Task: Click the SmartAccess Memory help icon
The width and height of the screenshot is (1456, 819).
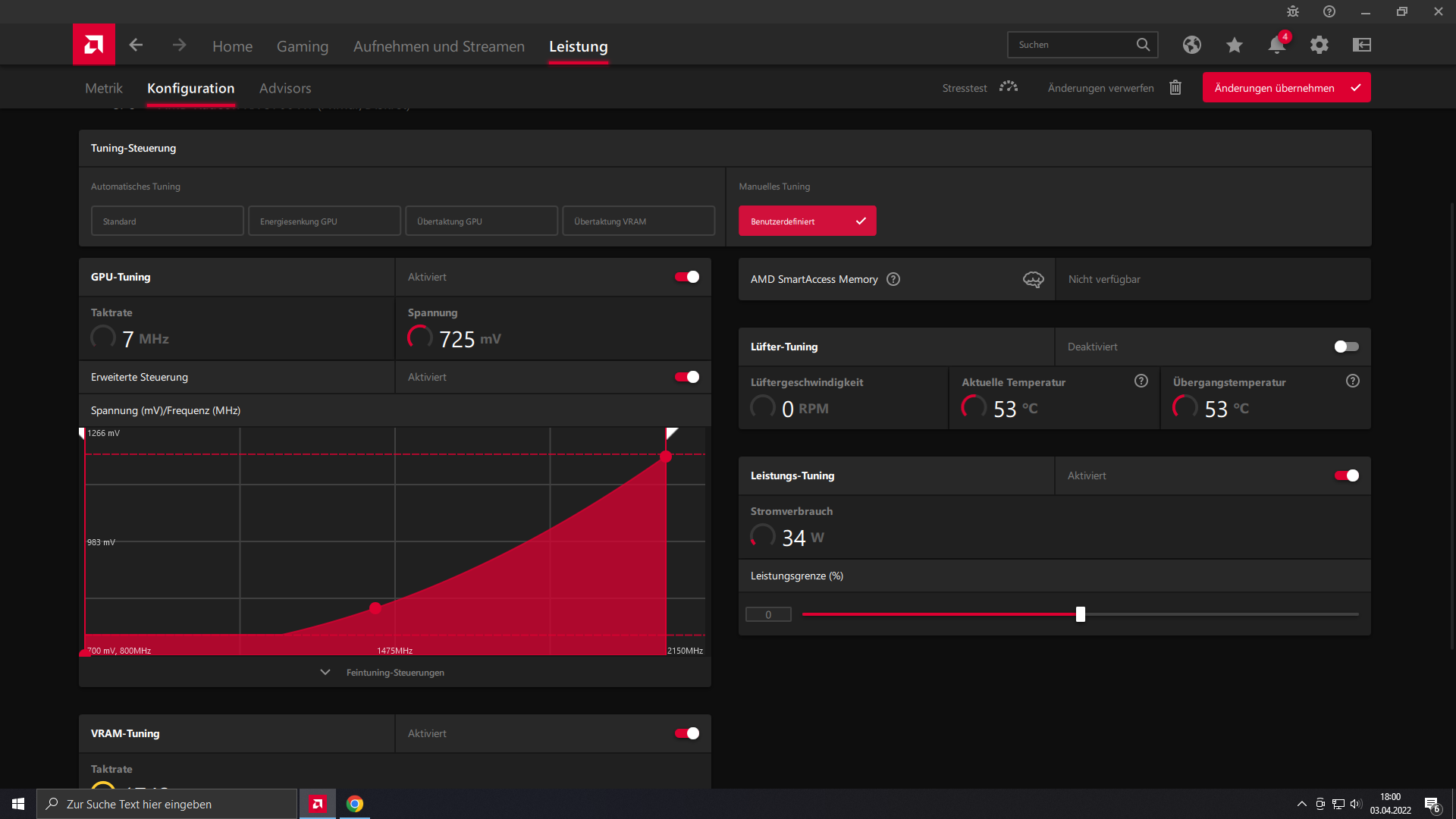Action: (x=893, y=279)
